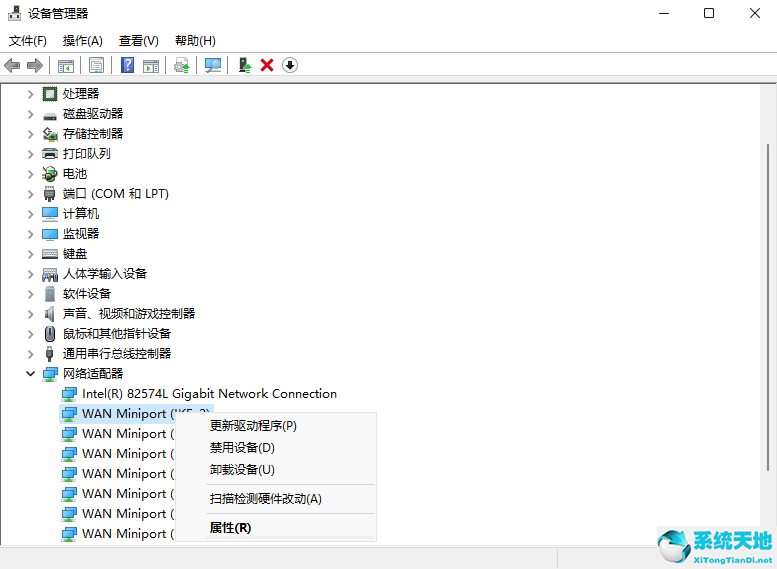777x569 pixels.
Task: Click the update device driver toolbar icon
Action: click(x=181, y=65)
